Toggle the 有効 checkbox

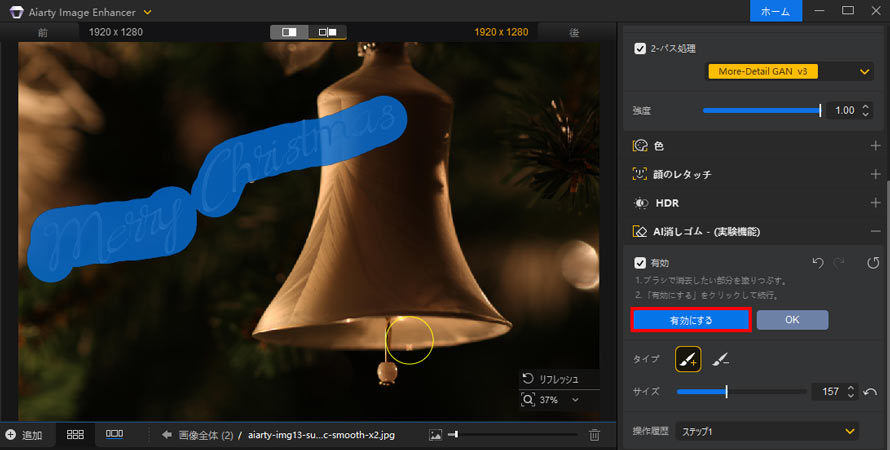coord(640,263)
